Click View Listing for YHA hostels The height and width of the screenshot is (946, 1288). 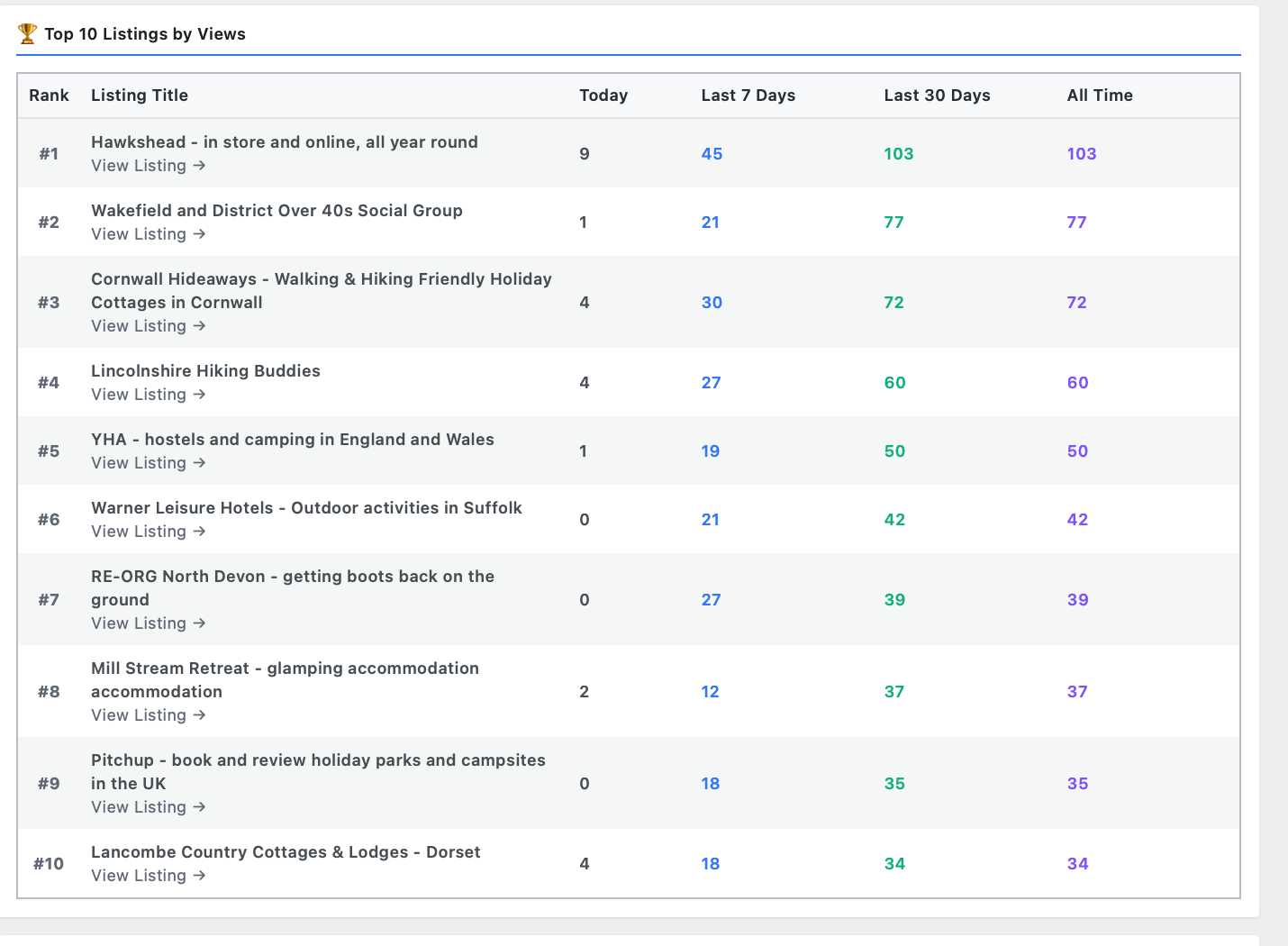tap(148, 463)
